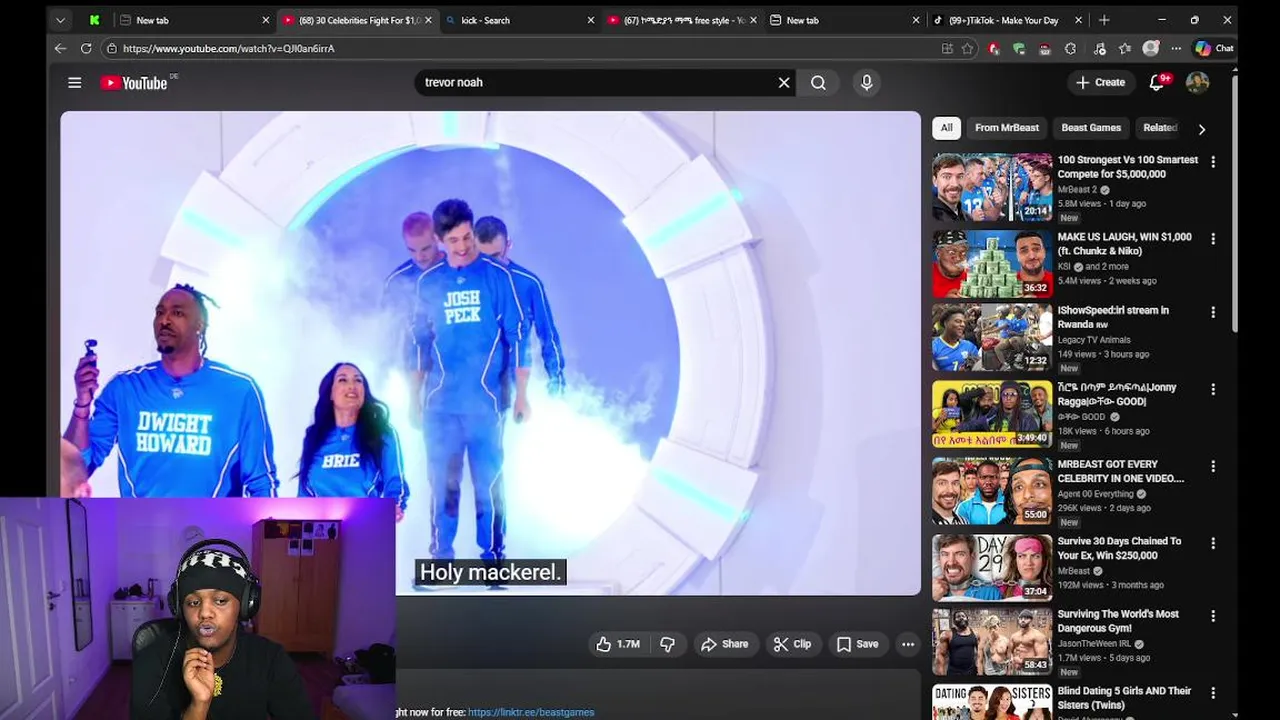Open the linktr.ee/beastgames link
Image resolution: width=1280 pixels, height=720 pixels.
click(531, 712)
